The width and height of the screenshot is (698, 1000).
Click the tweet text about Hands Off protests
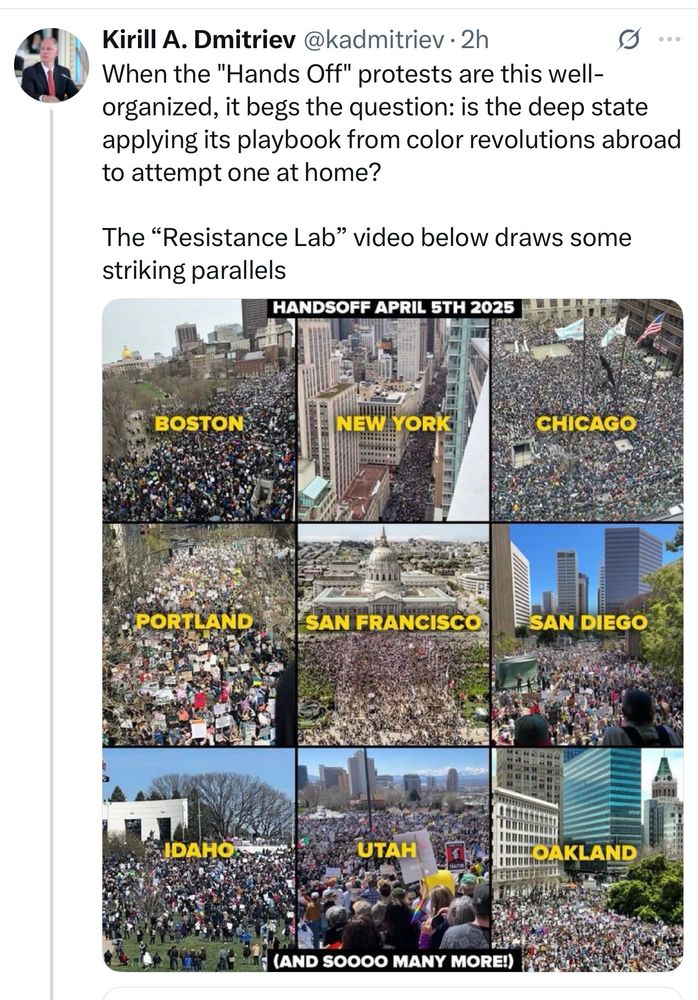click(x=391, y=122)
